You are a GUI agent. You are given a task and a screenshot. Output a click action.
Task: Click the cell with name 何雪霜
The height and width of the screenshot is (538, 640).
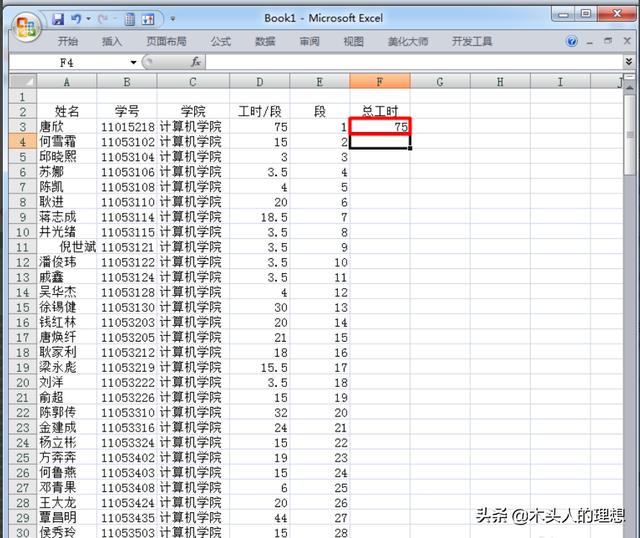click(x=67, y=142)
